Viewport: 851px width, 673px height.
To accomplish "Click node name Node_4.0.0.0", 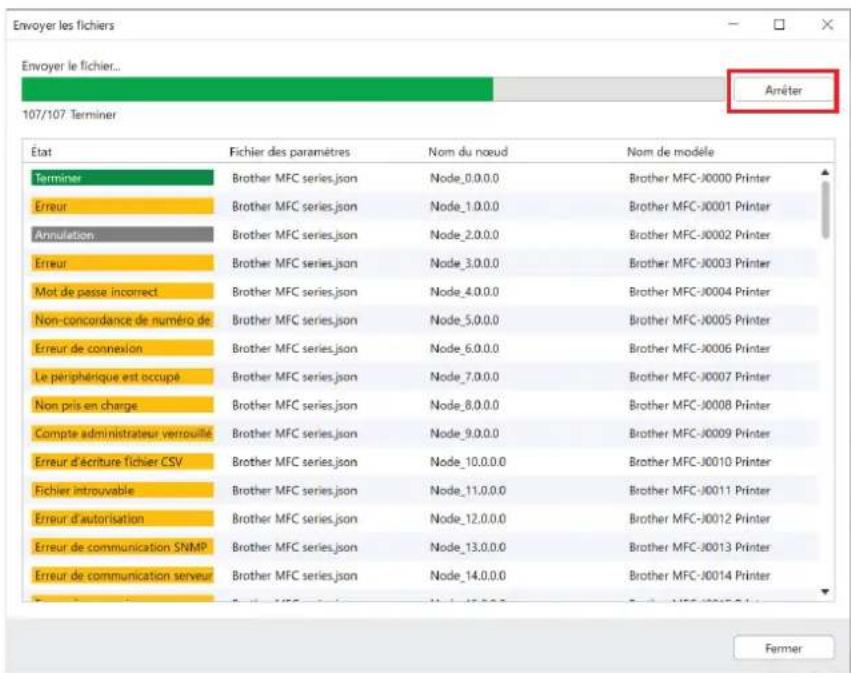I will [x=465, y=291].
